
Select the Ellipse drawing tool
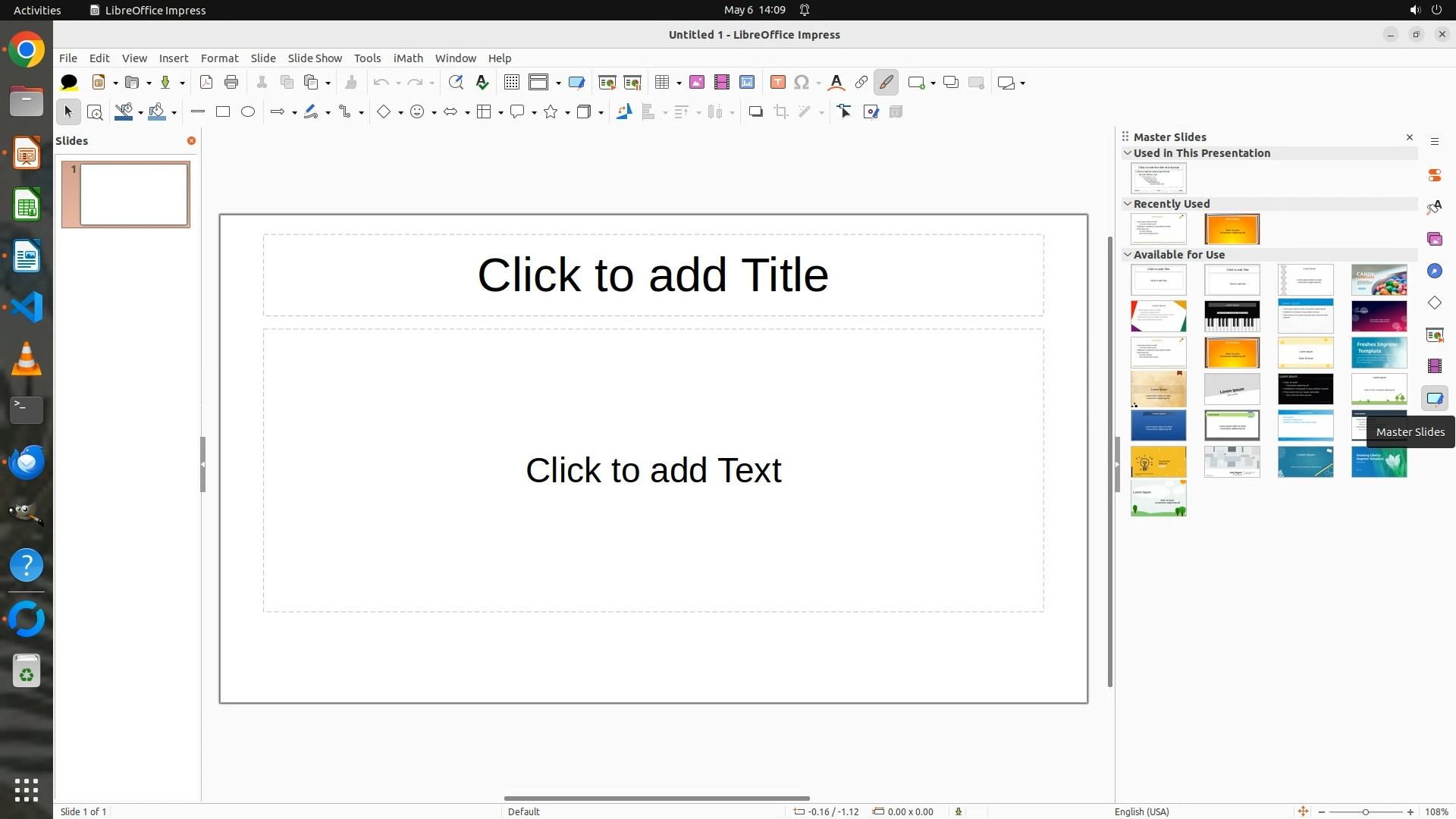pos(248,112)
